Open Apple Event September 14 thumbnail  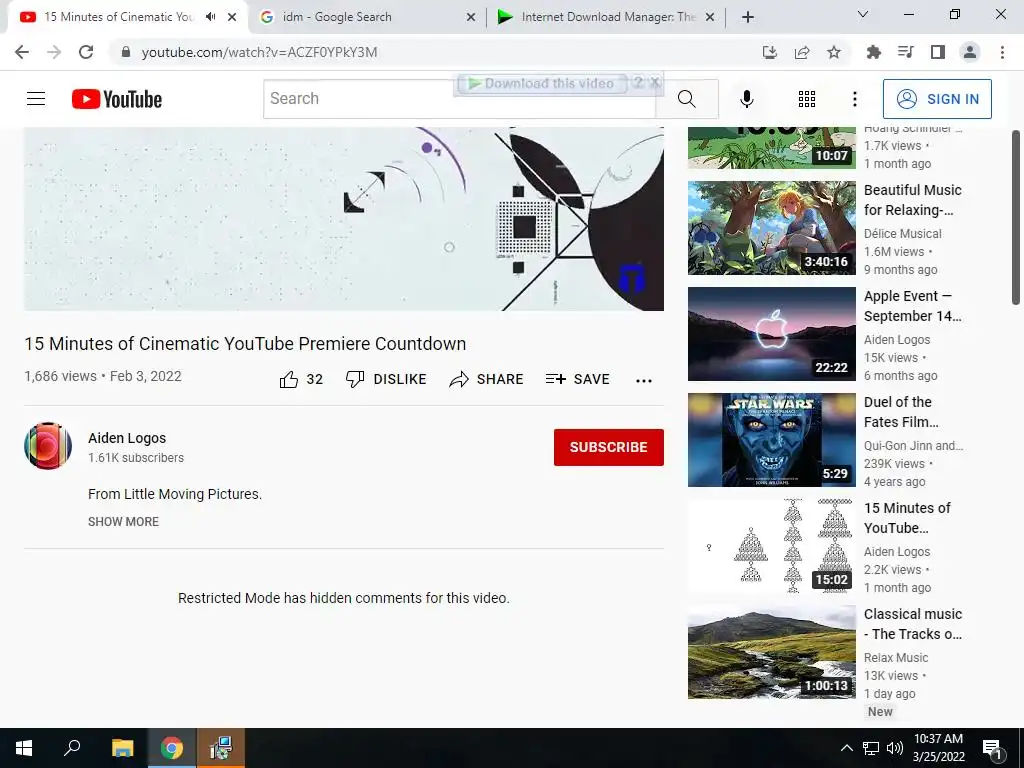771,334
